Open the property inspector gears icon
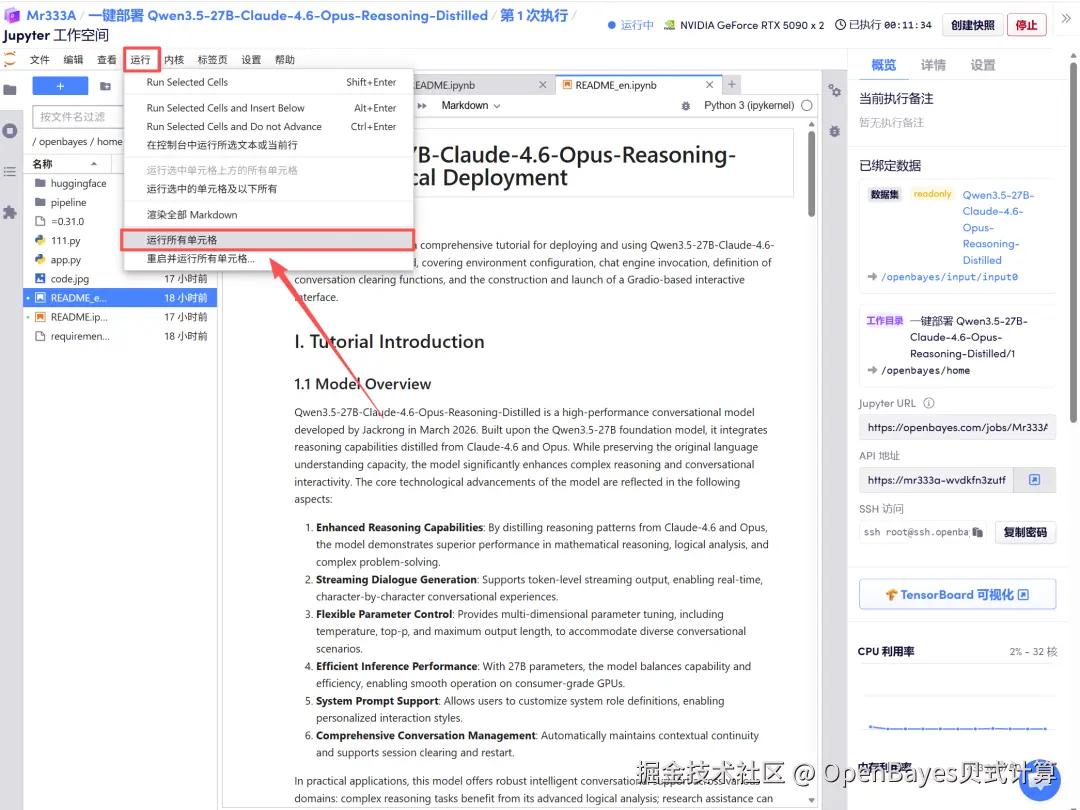1080x810 pixels. (834, 90)
